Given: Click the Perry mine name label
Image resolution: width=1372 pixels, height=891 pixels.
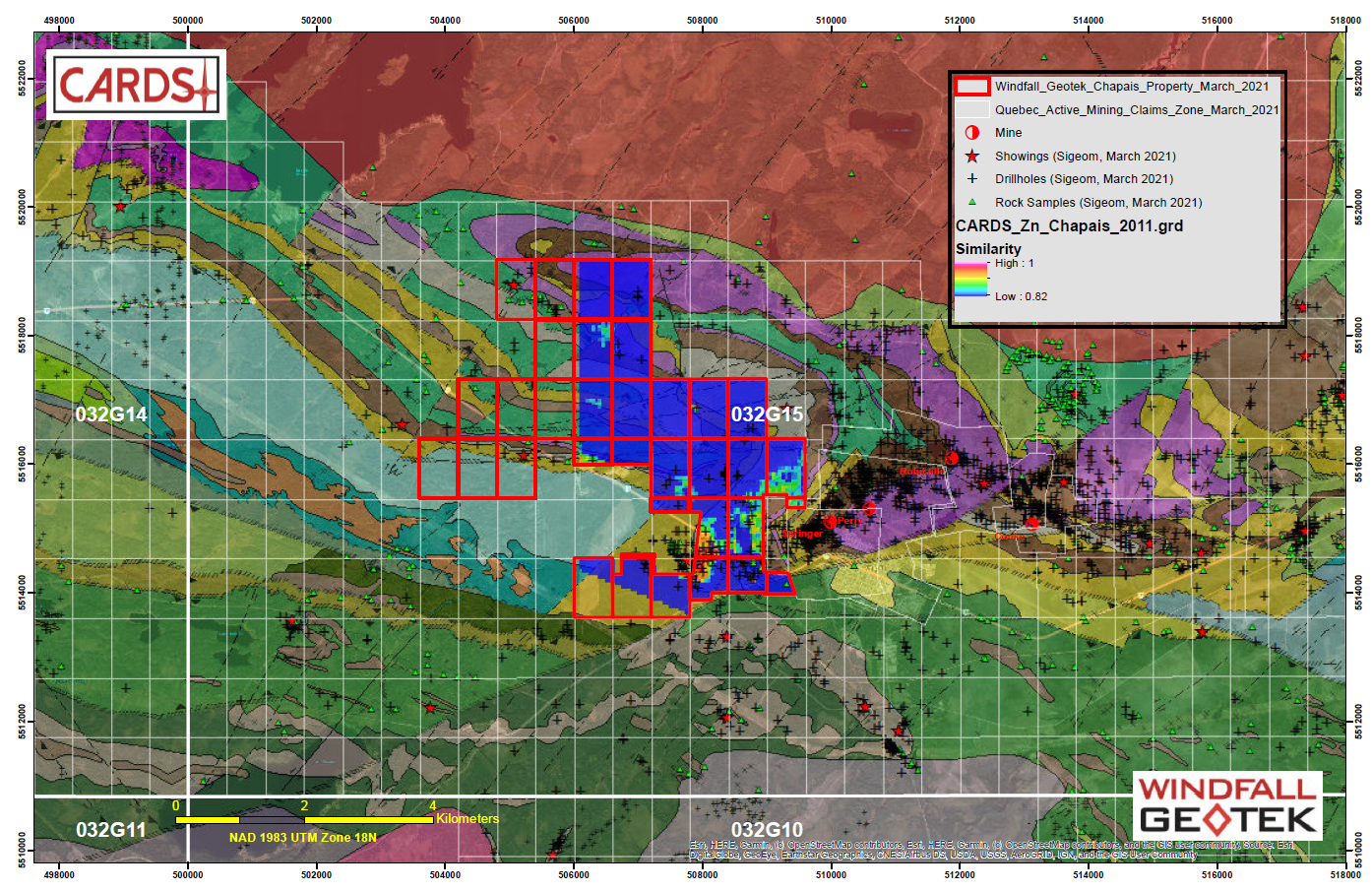Looking at the screenshot, I should [850, 521].
